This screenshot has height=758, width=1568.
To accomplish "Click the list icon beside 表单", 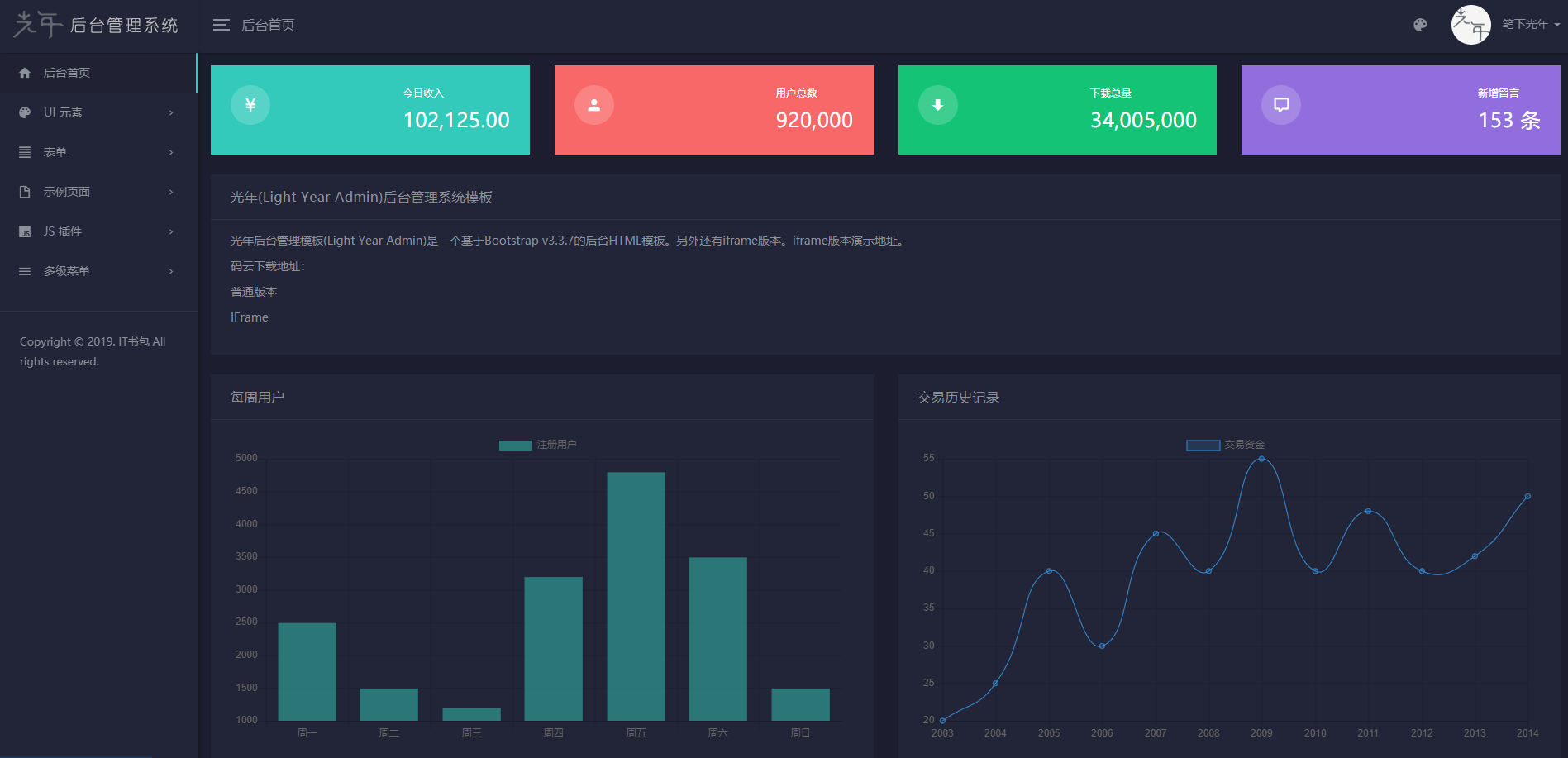I will coord(25,152).
